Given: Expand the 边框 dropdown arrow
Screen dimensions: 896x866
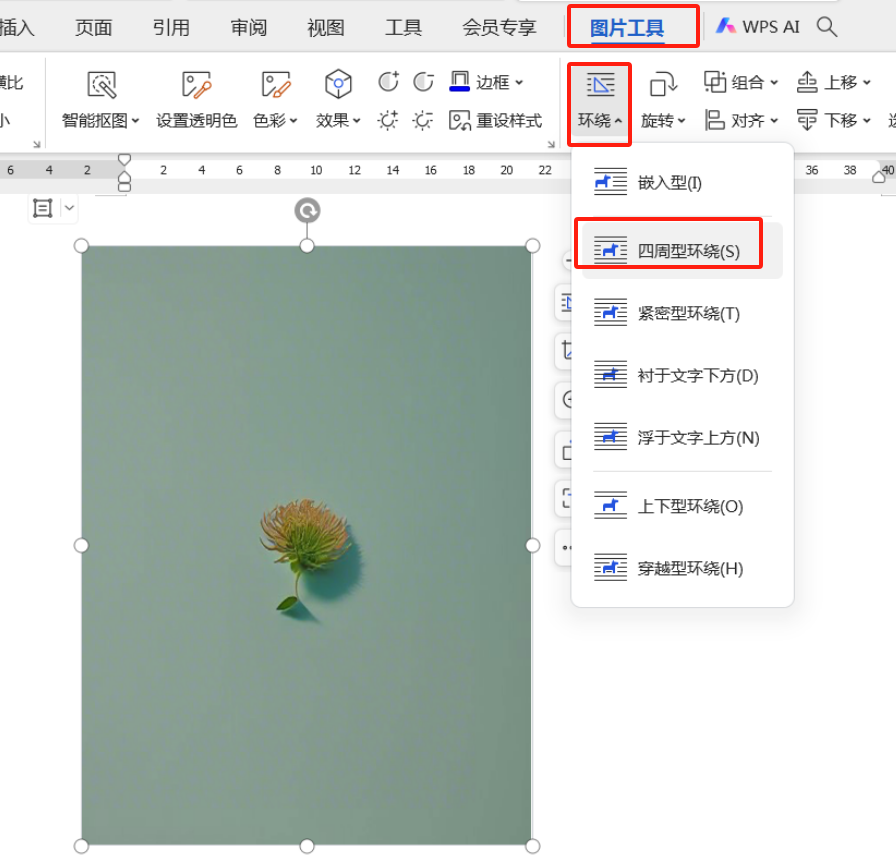Looking at the screenshot, I should 519,83.
